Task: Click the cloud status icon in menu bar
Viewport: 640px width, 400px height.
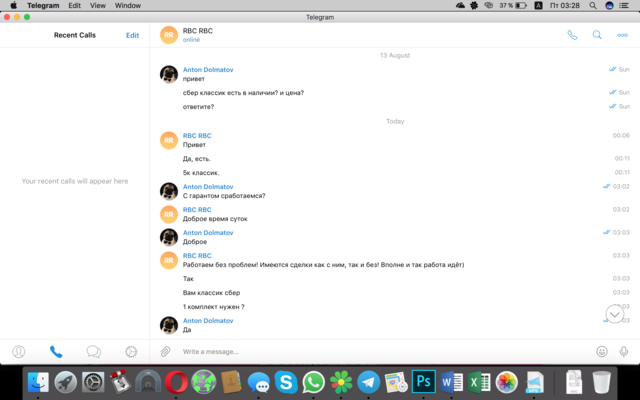Action: coord(460,6)
